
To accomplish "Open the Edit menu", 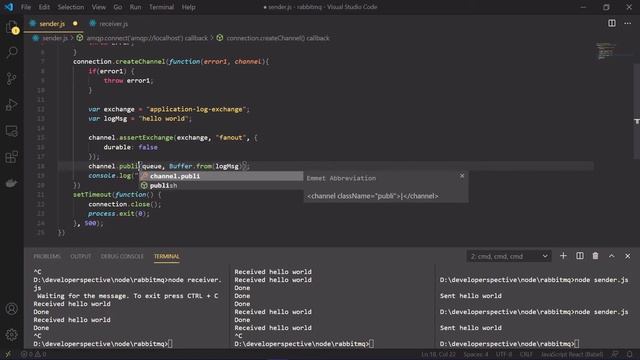I will coord(44,7).
